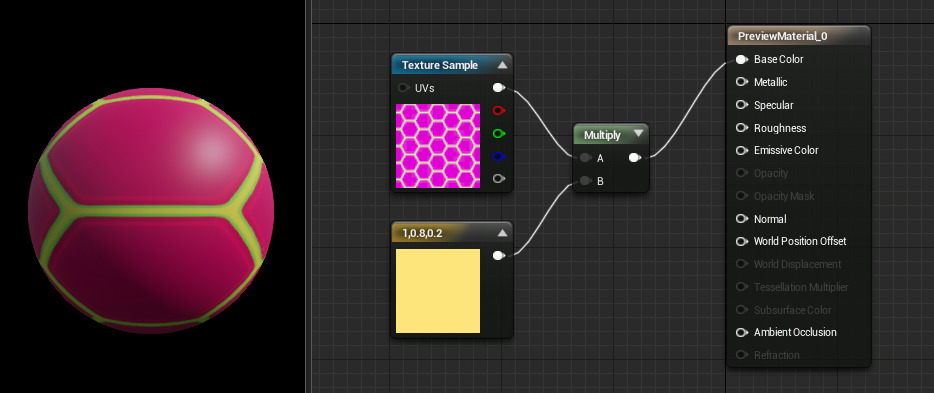
Task: Click the disabled Tessellation Multiplier pin
Action: point(742,287)
